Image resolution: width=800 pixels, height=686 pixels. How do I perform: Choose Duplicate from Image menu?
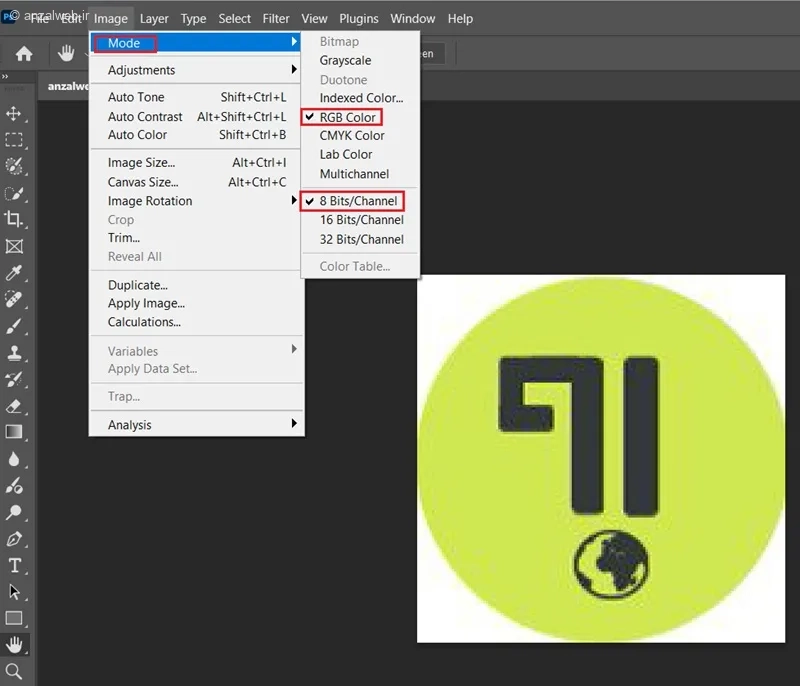coord(196,285)
